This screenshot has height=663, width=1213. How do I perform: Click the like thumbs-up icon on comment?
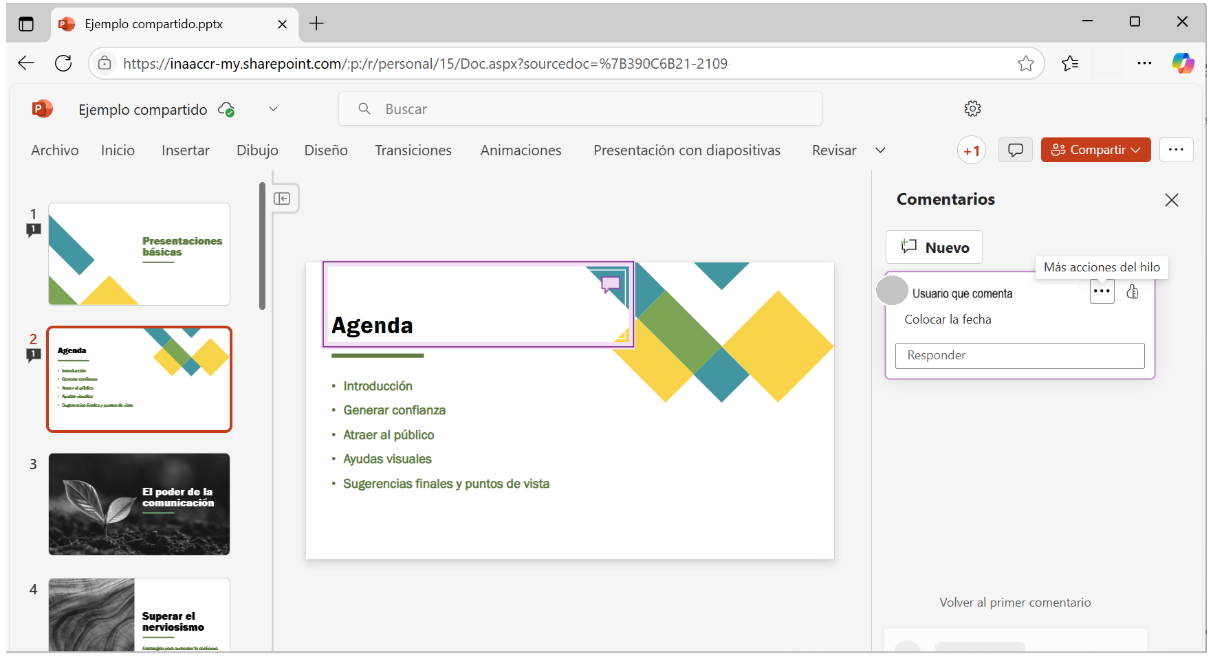(x=1132, y=292)
